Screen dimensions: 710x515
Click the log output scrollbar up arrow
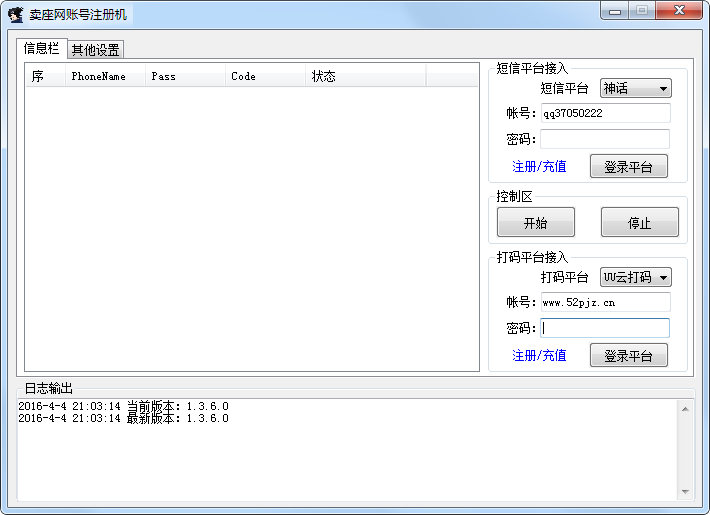pos(685,408)
